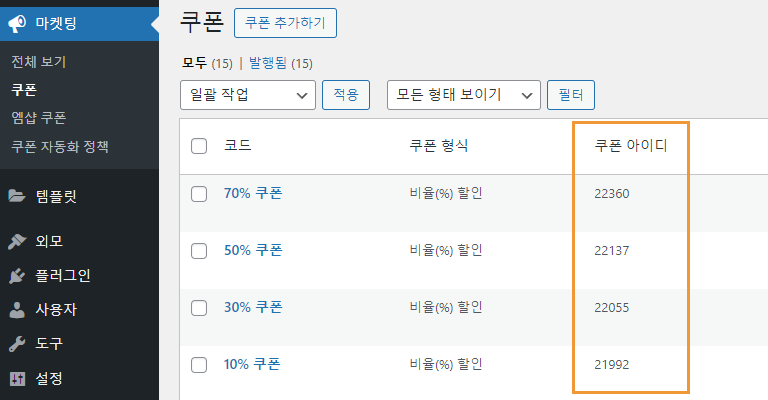Tick the checkbox for 10% 쿠폰
Image resolution: width=768 pixels, height=400 pixels.
click(199, 365)
